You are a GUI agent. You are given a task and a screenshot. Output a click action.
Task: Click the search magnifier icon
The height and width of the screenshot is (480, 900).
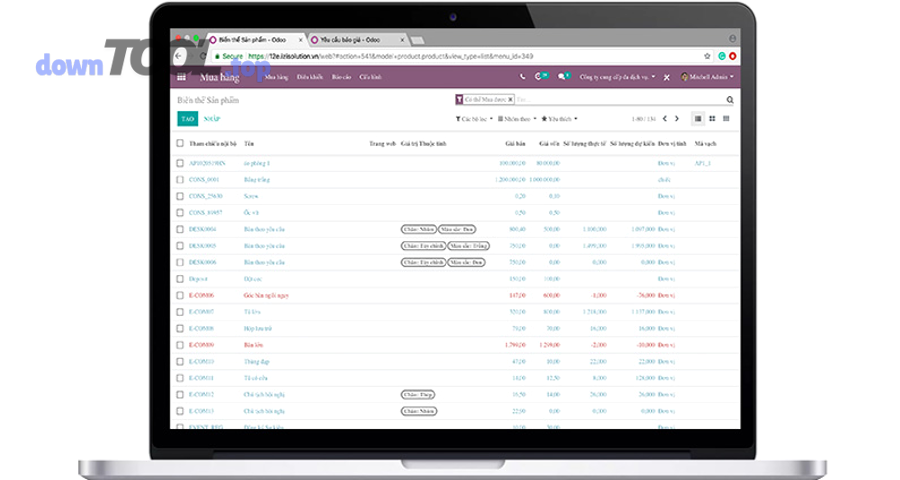[x=729, y=100]
